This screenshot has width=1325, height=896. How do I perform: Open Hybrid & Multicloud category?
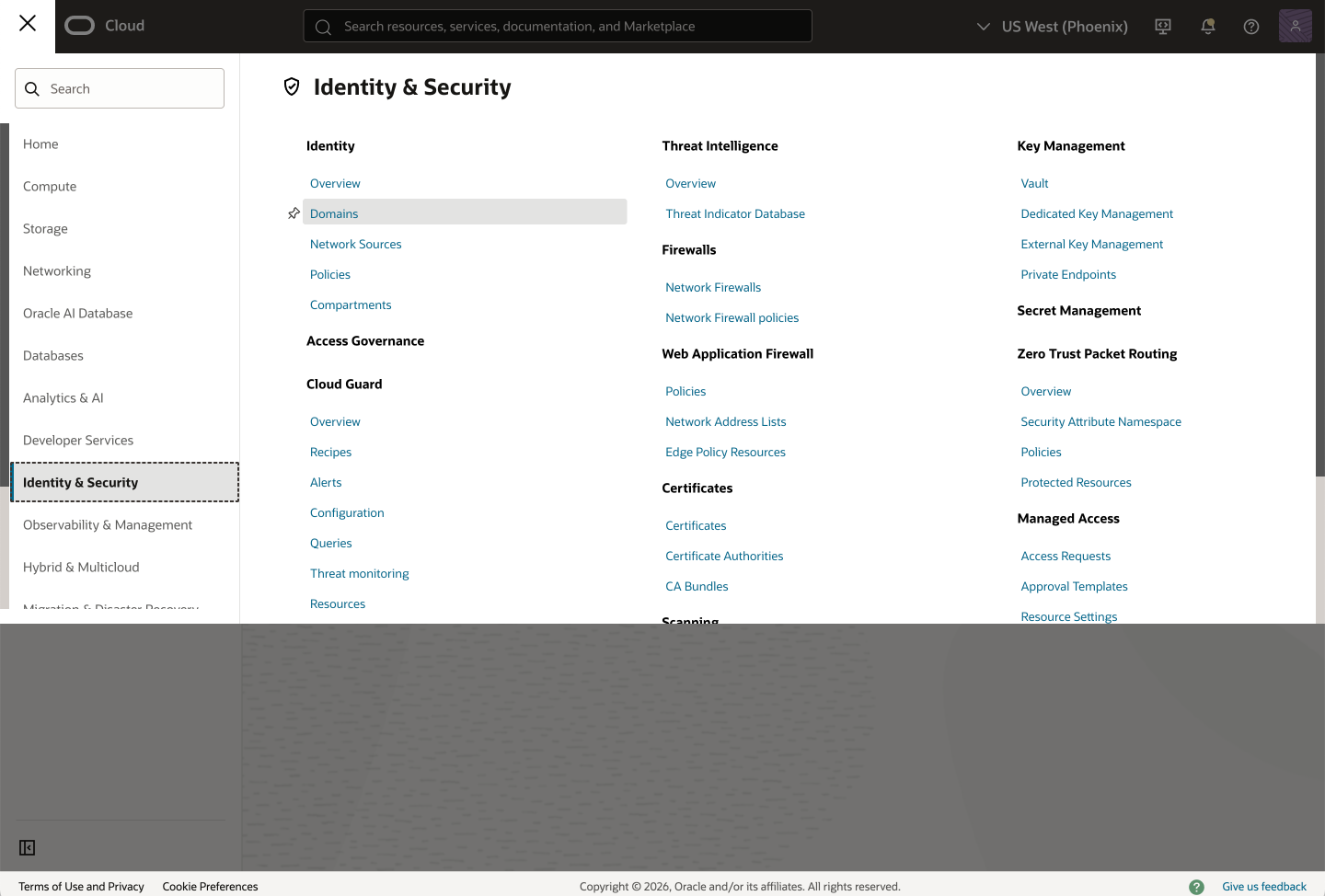[81, 568]
